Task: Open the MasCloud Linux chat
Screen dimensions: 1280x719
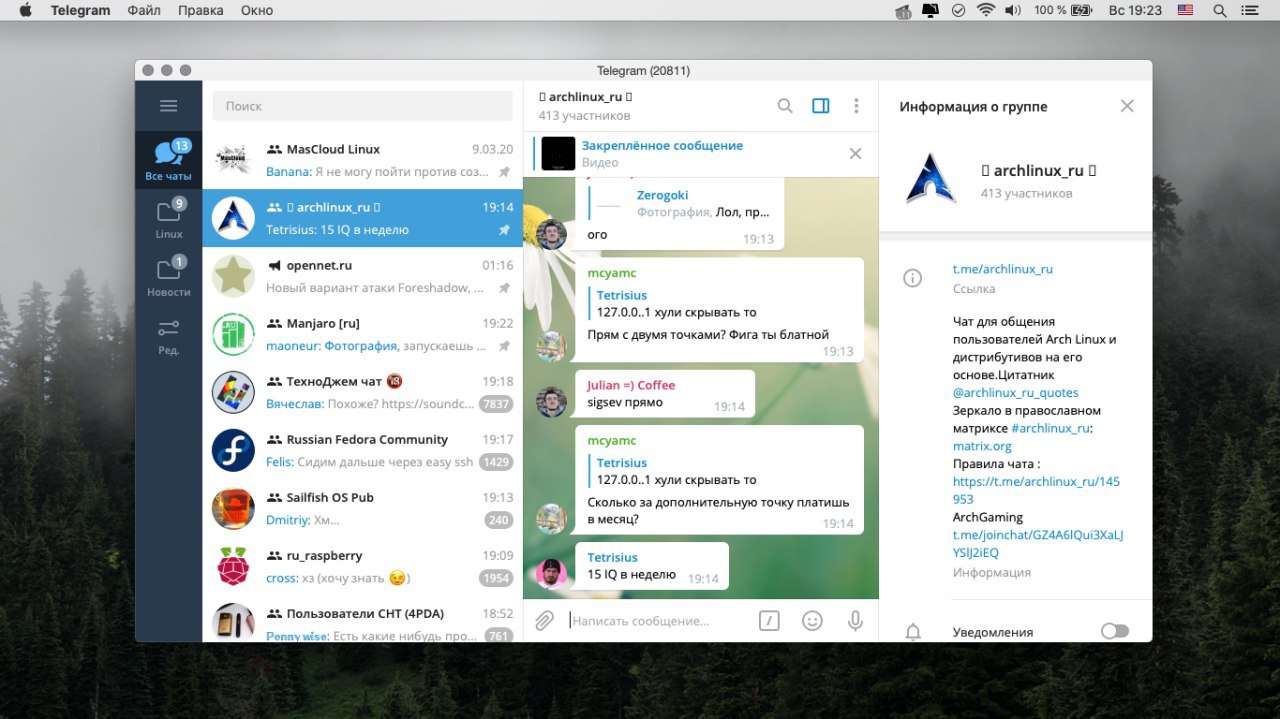Action: click(363, 160)
